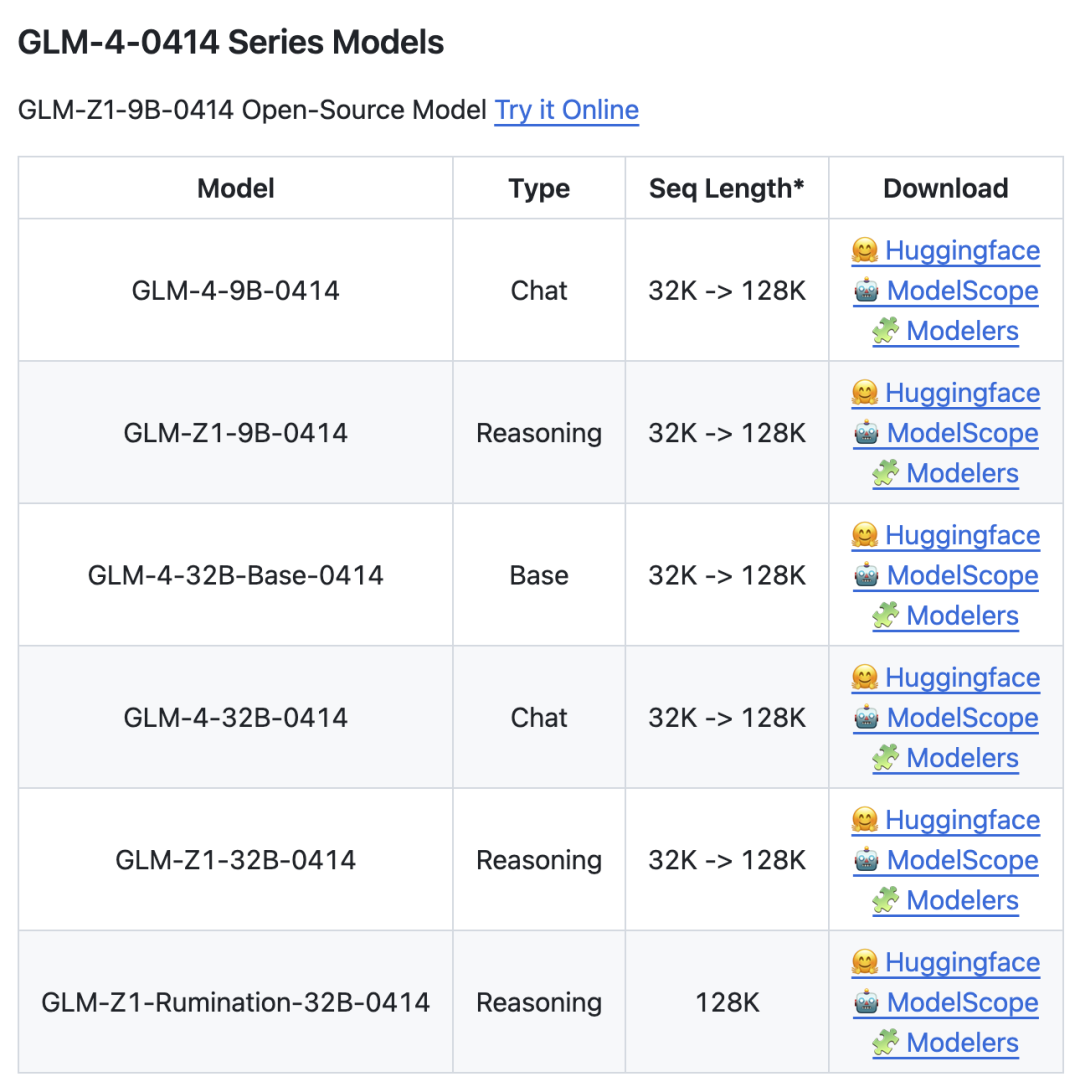
Task: Click Modelers puzzle icon for GLM-4-9B-0414
Action: (x=885, y=331)
